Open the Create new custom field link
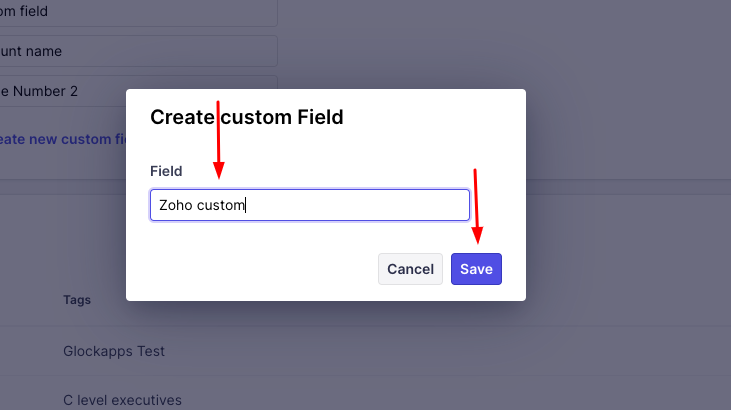Viewport: 731px width, 410px height. point(62,139)
